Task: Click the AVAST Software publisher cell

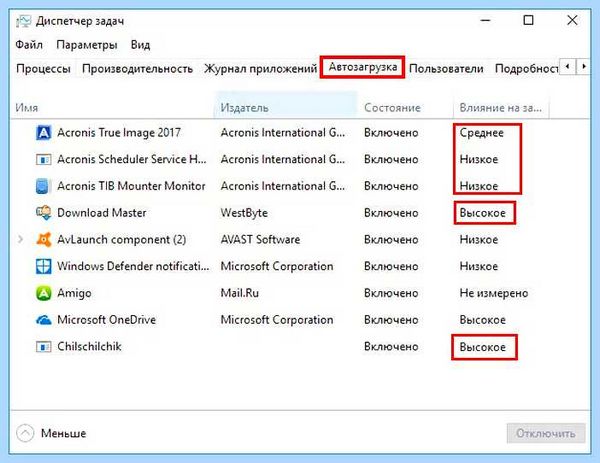Action: coord(260,240)
